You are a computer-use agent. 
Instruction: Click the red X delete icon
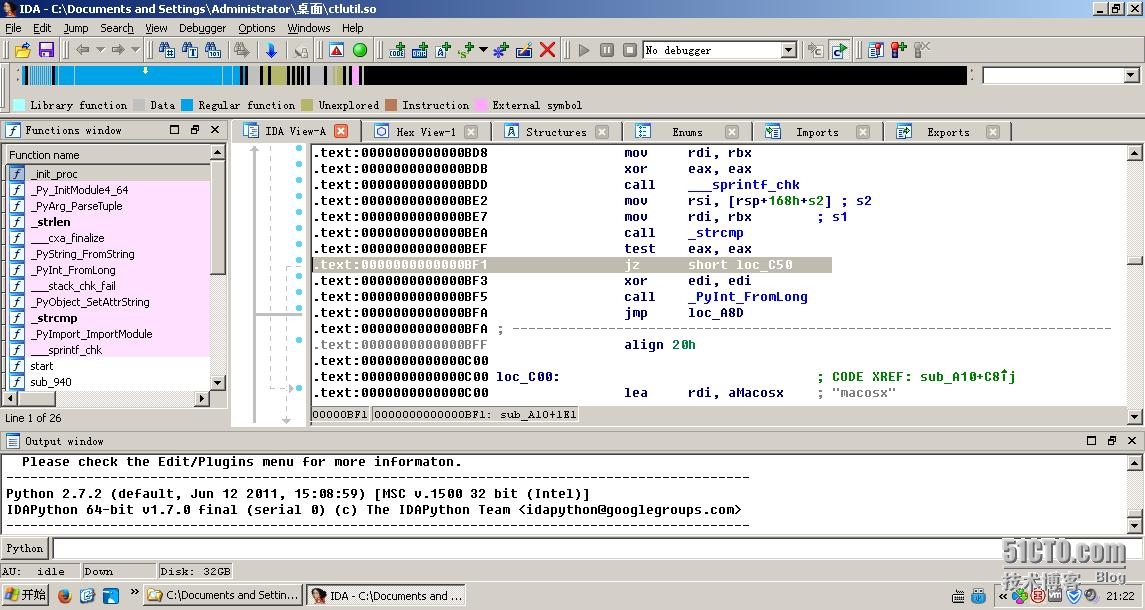click(547, 50)
